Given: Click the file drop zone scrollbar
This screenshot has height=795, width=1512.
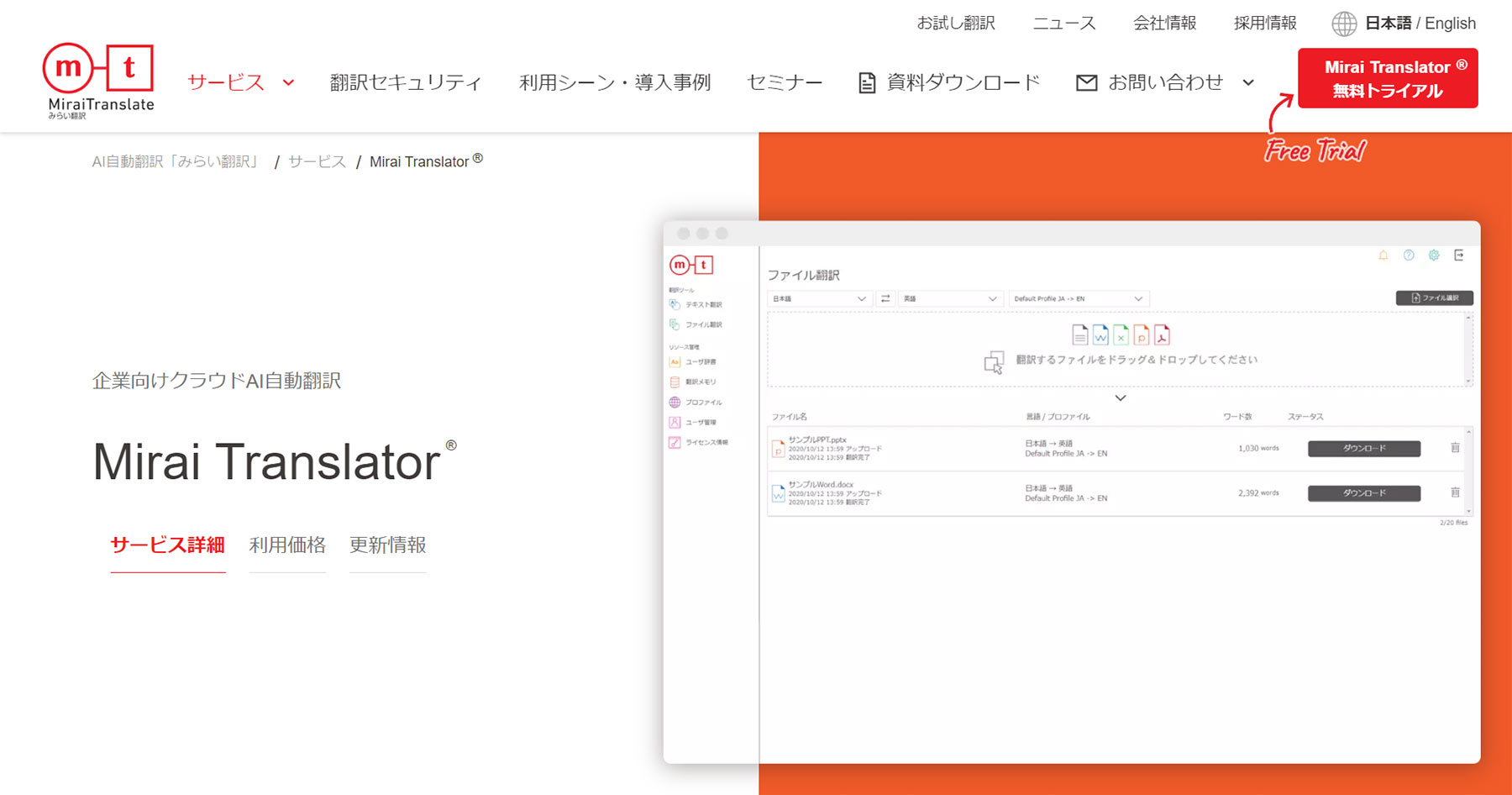Looking at the screenshot, I should pos(1468,350).
